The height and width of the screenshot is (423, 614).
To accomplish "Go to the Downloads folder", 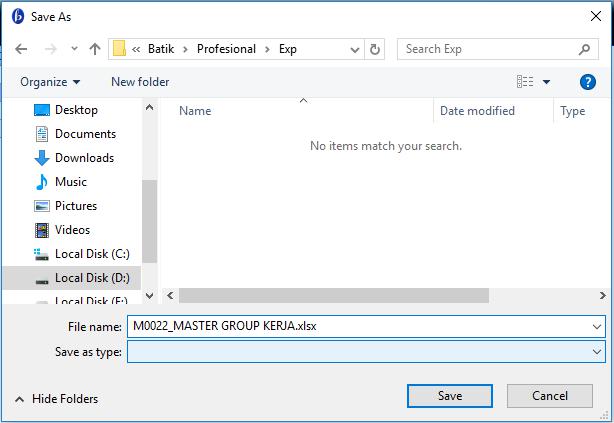I will coord(84,158).
